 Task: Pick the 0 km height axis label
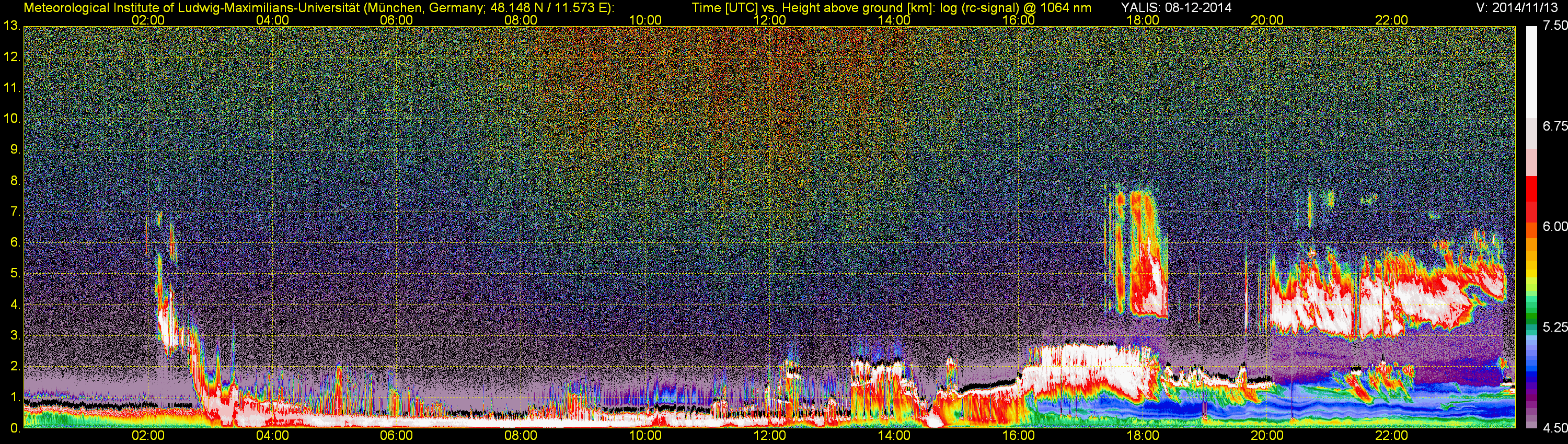click(x=15, y=428)
